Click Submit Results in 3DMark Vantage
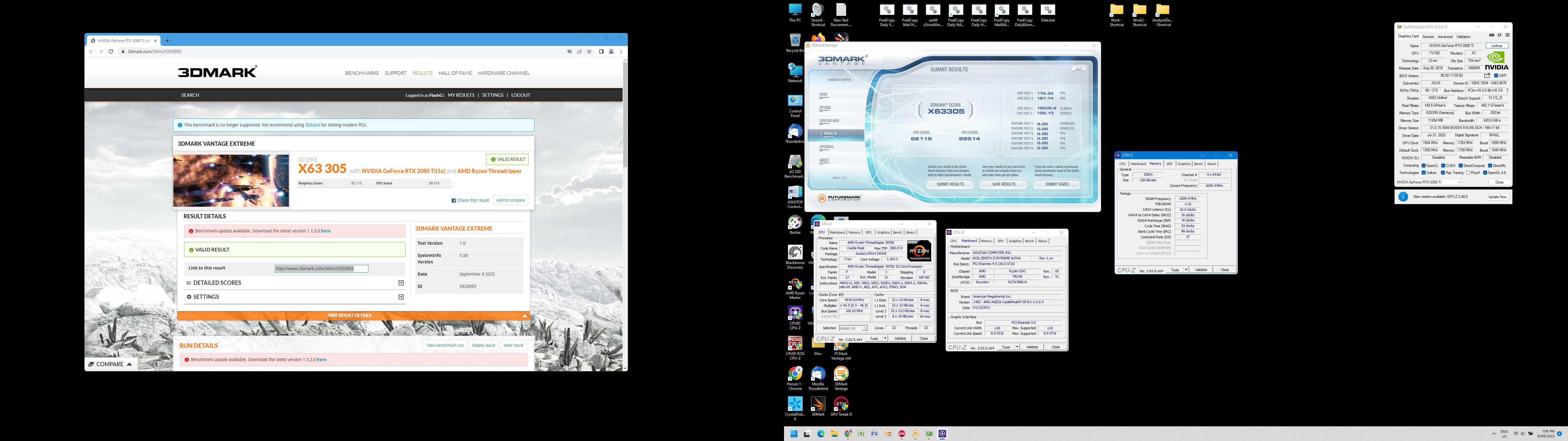This screenshot has height=441, width=1568. [950, 184]
